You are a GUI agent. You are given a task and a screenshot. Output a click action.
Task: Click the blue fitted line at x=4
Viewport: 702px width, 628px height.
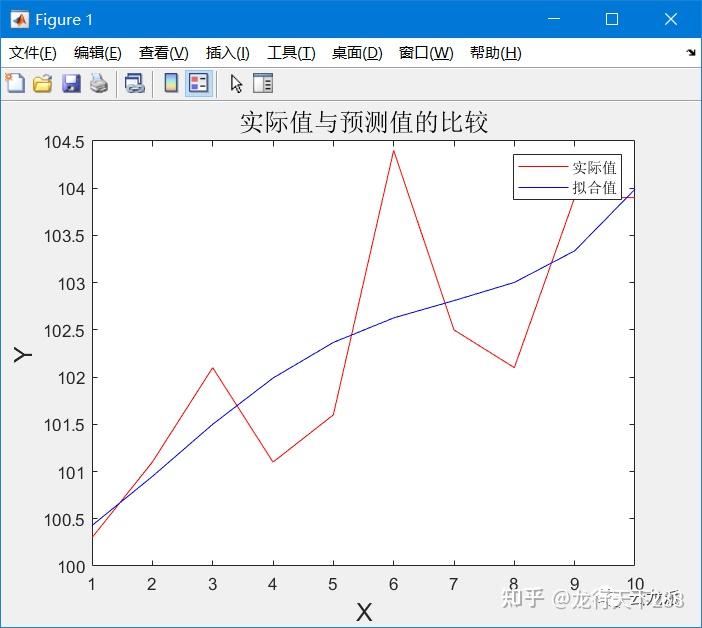[273, 377]
